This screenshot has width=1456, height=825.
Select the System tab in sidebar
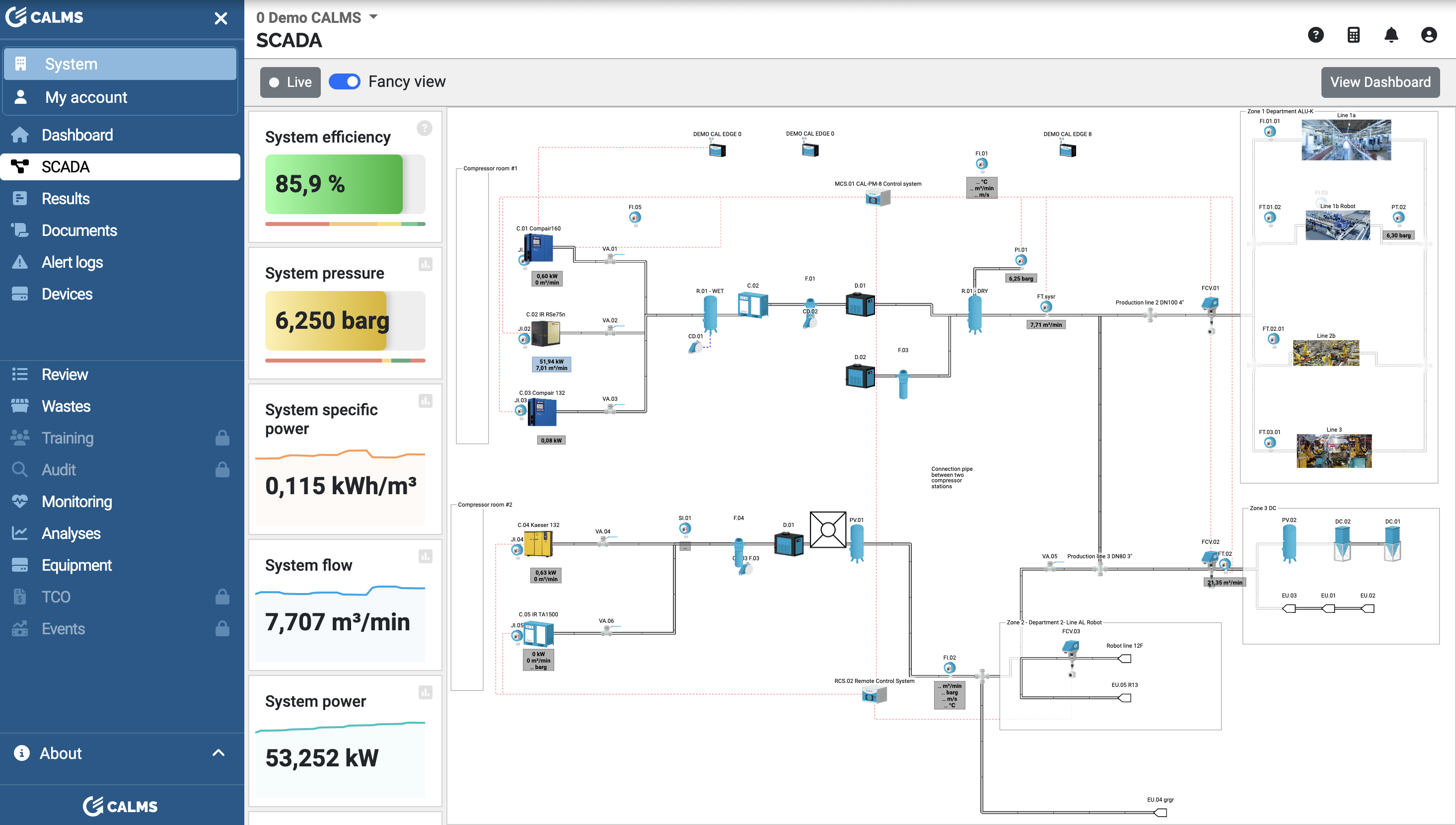[120, 64]
